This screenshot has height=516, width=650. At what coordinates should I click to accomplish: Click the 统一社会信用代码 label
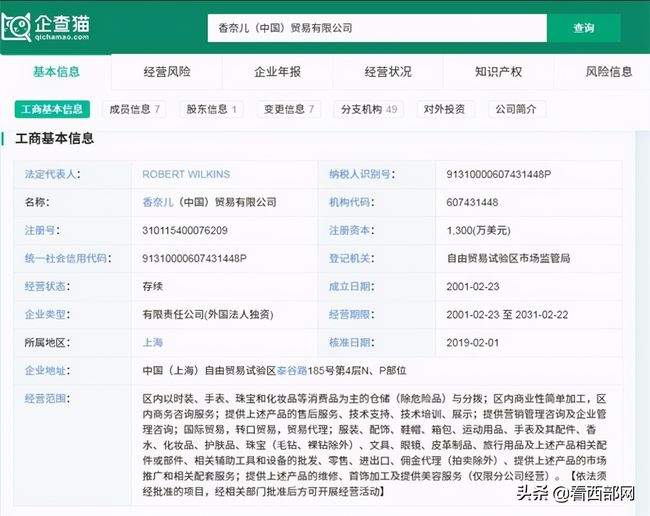tap(68, 258)
